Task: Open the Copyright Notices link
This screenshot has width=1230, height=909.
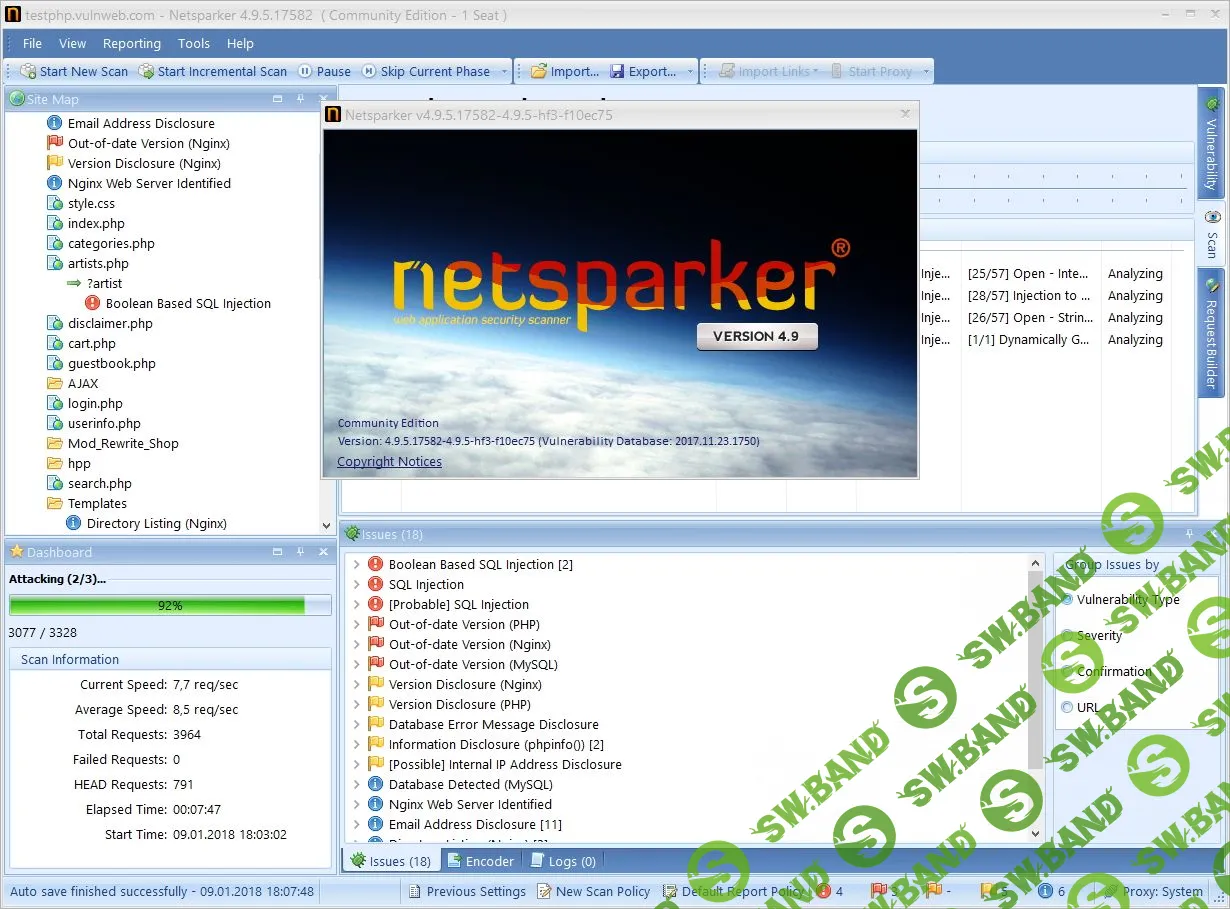Action: click(x=388, y=461)
